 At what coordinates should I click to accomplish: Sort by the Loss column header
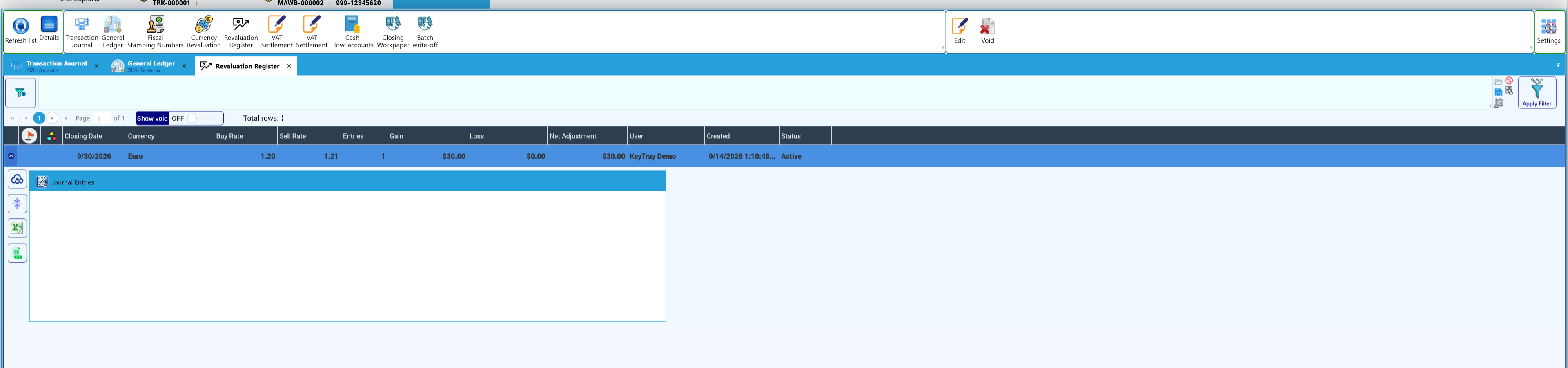(x=507, y=136)
